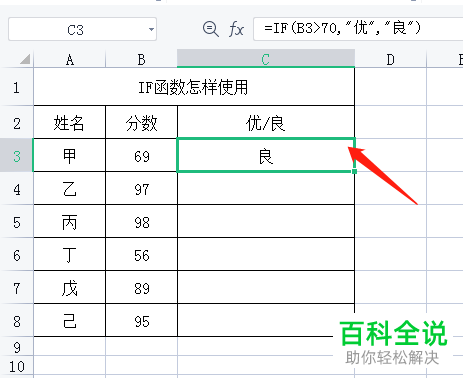Select empty cell C4 next to 97

[266, 188]
